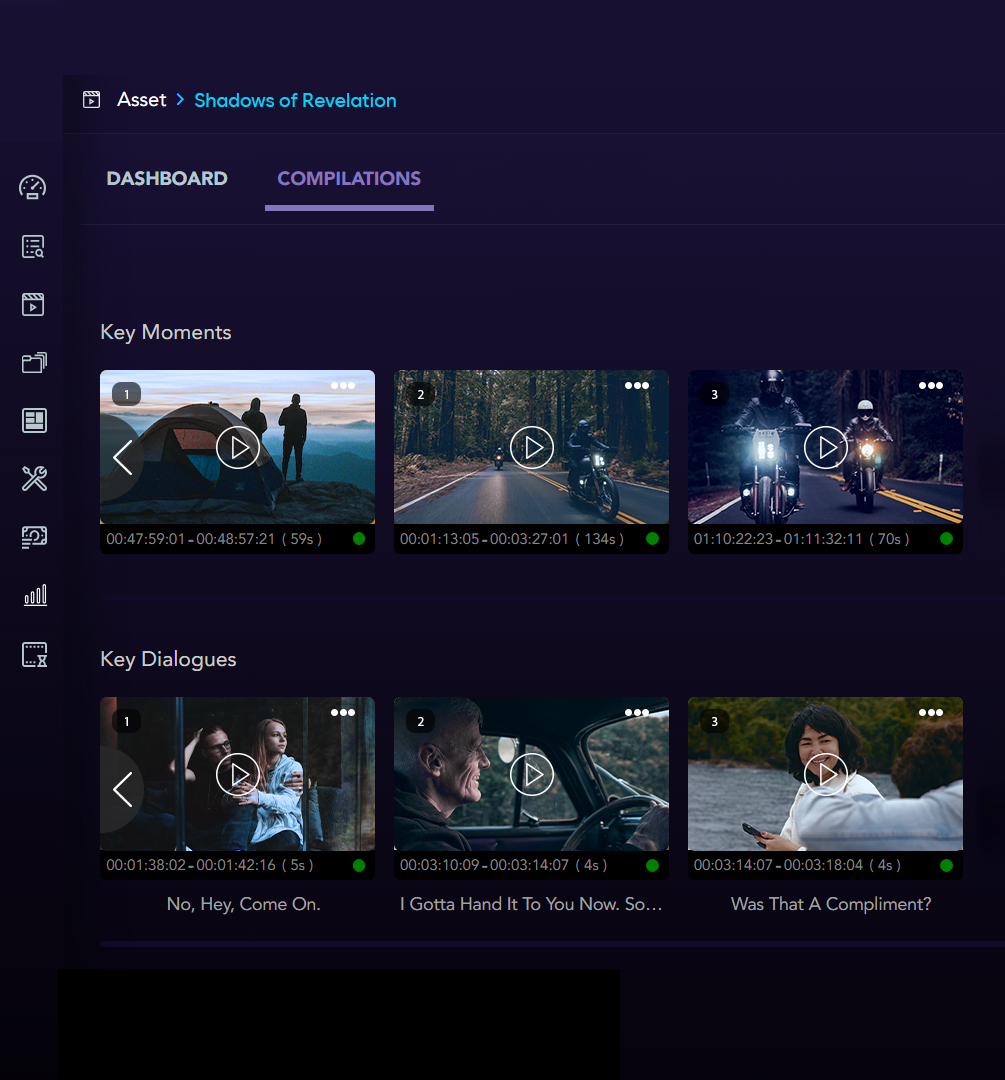
Task: Play the 'I Gotta Hand It To You' clip
Action: (532, 775)
